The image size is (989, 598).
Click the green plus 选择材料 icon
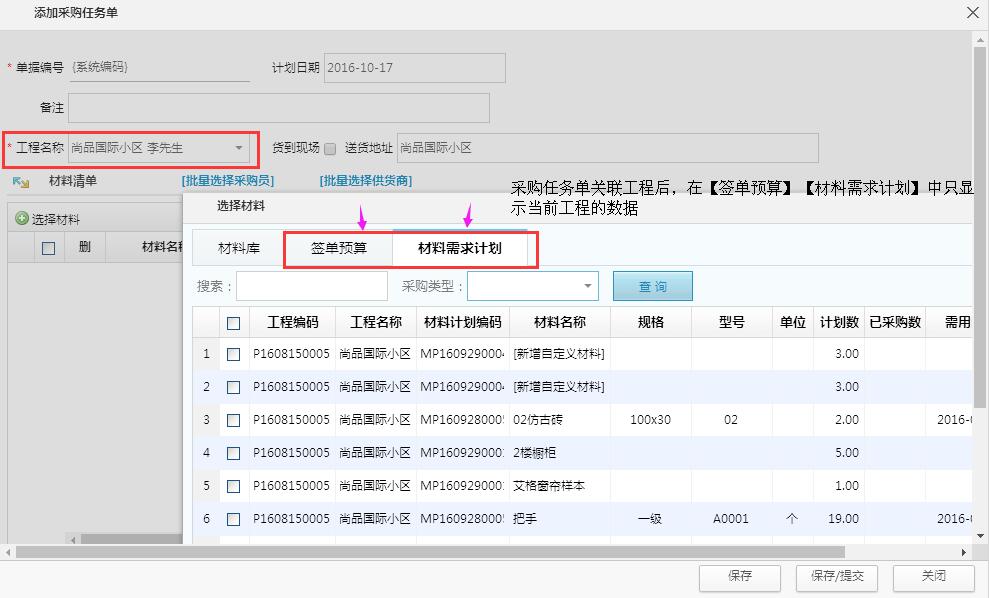(22, 219)
